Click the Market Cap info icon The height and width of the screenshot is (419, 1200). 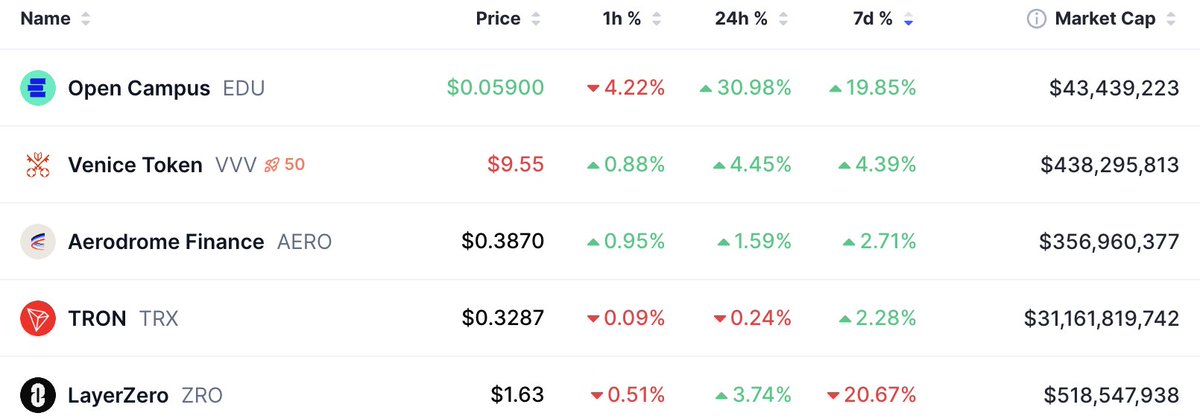click(x=1037, y=19)
